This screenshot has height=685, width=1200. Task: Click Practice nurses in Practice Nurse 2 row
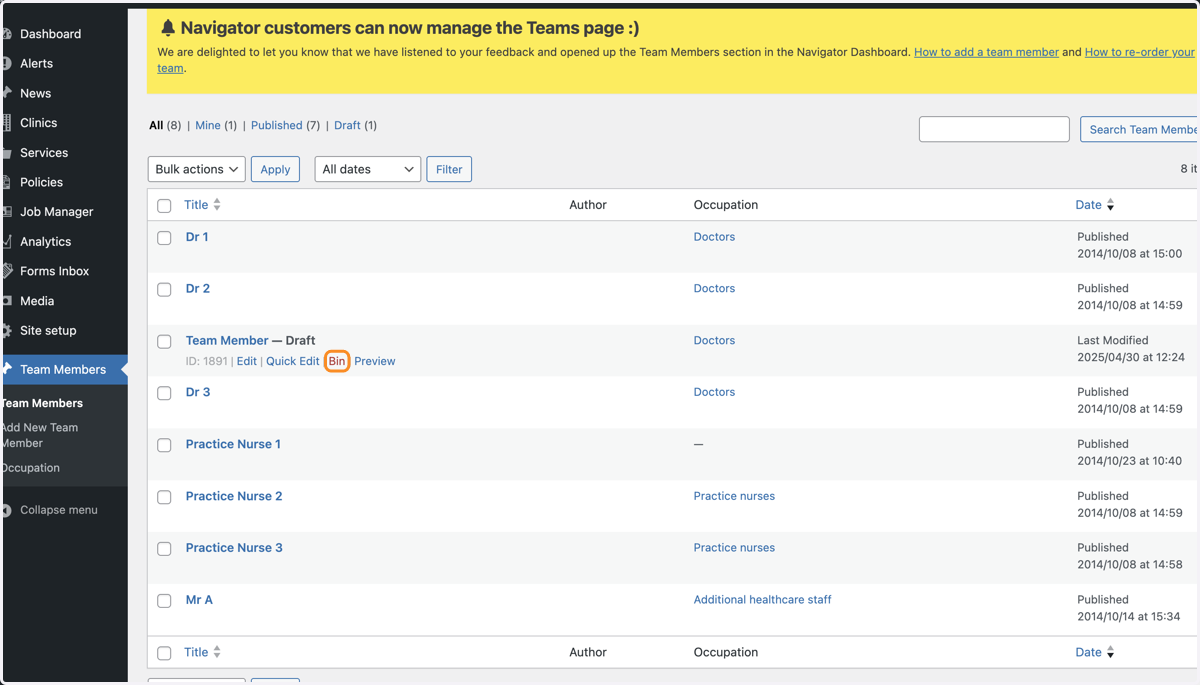coord(734,496)
